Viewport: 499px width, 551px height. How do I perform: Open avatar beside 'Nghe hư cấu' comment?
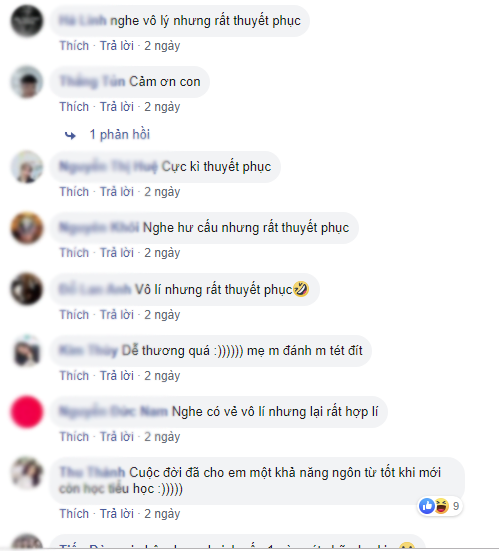[27, 228]
